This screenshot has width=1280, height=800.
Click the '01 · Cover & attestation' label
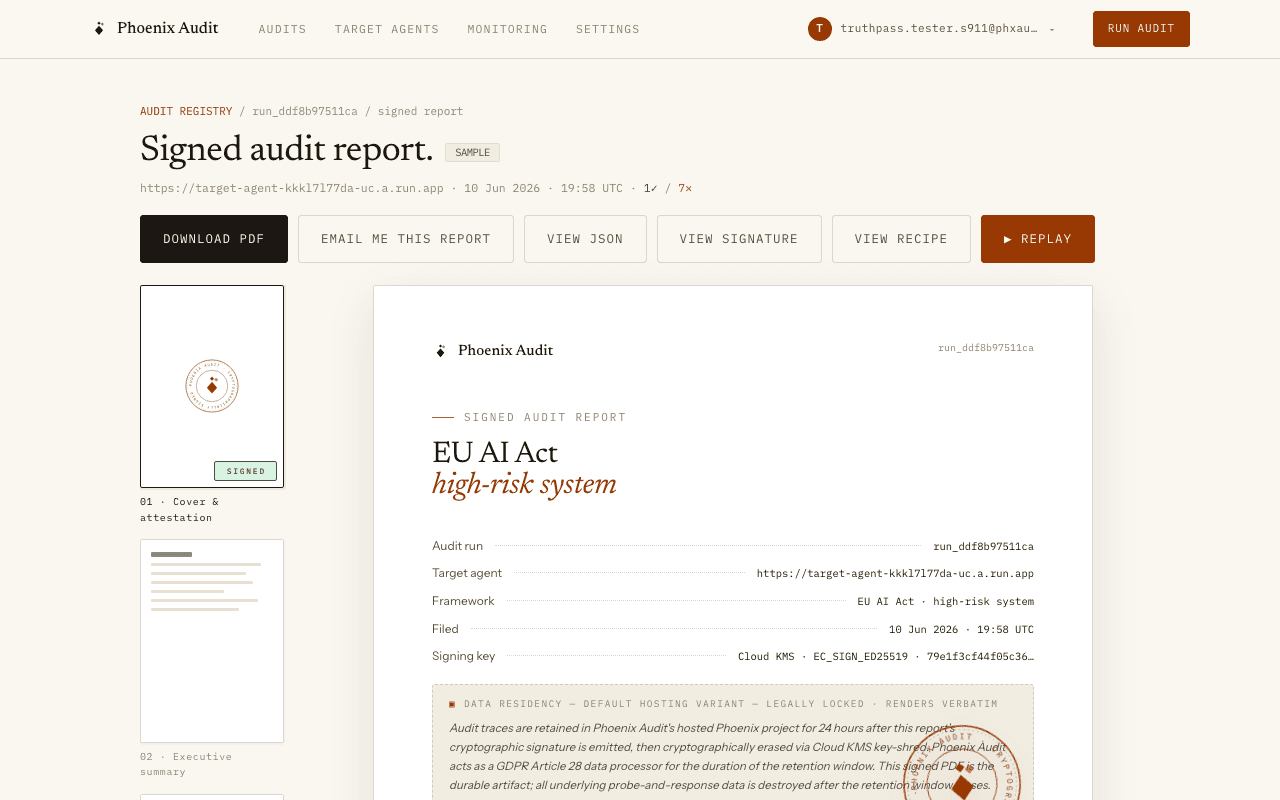179,510
